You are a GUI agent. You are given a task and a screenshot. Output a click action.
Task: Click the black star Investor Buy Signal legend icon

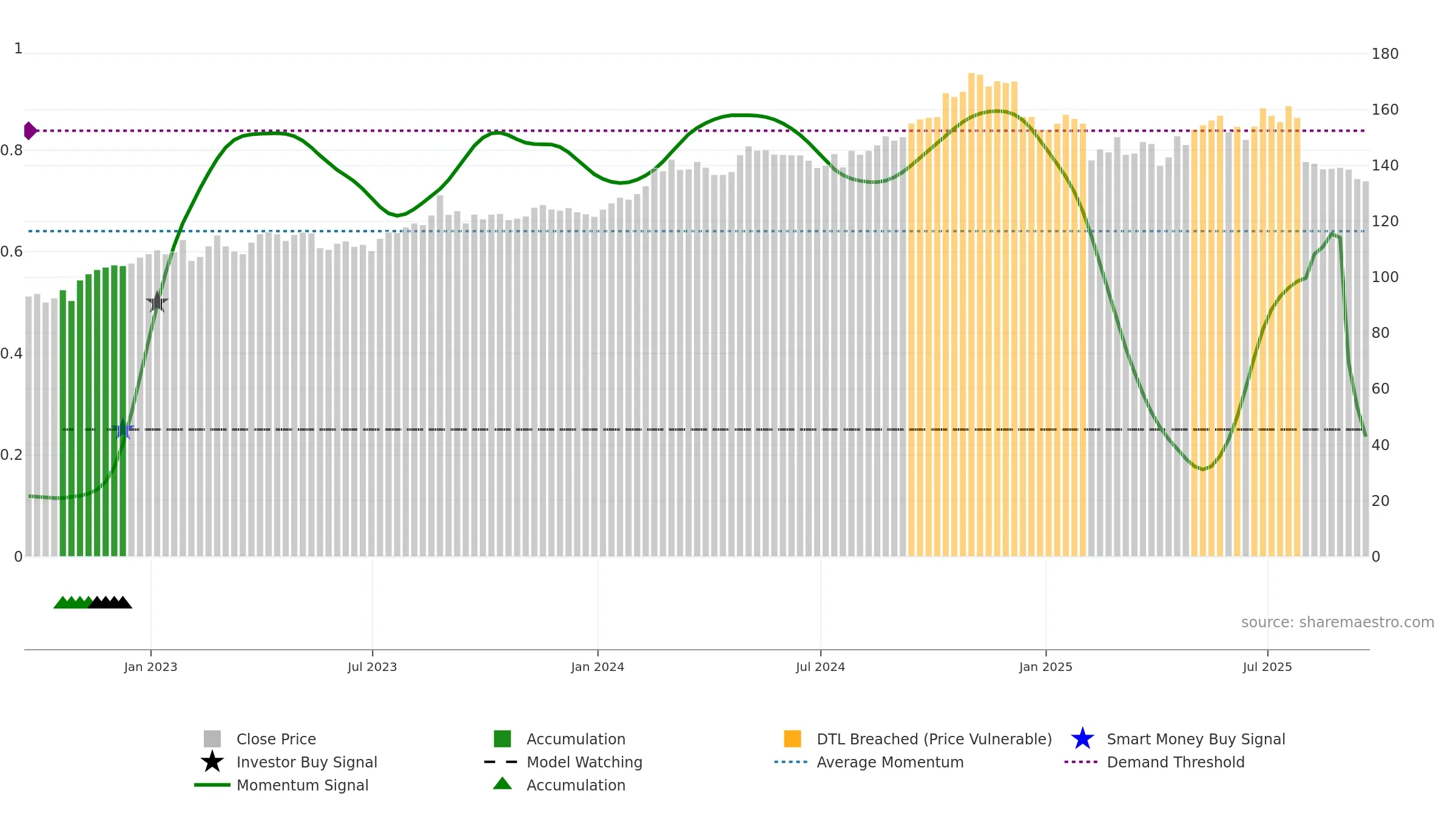(x=212, y=762)
